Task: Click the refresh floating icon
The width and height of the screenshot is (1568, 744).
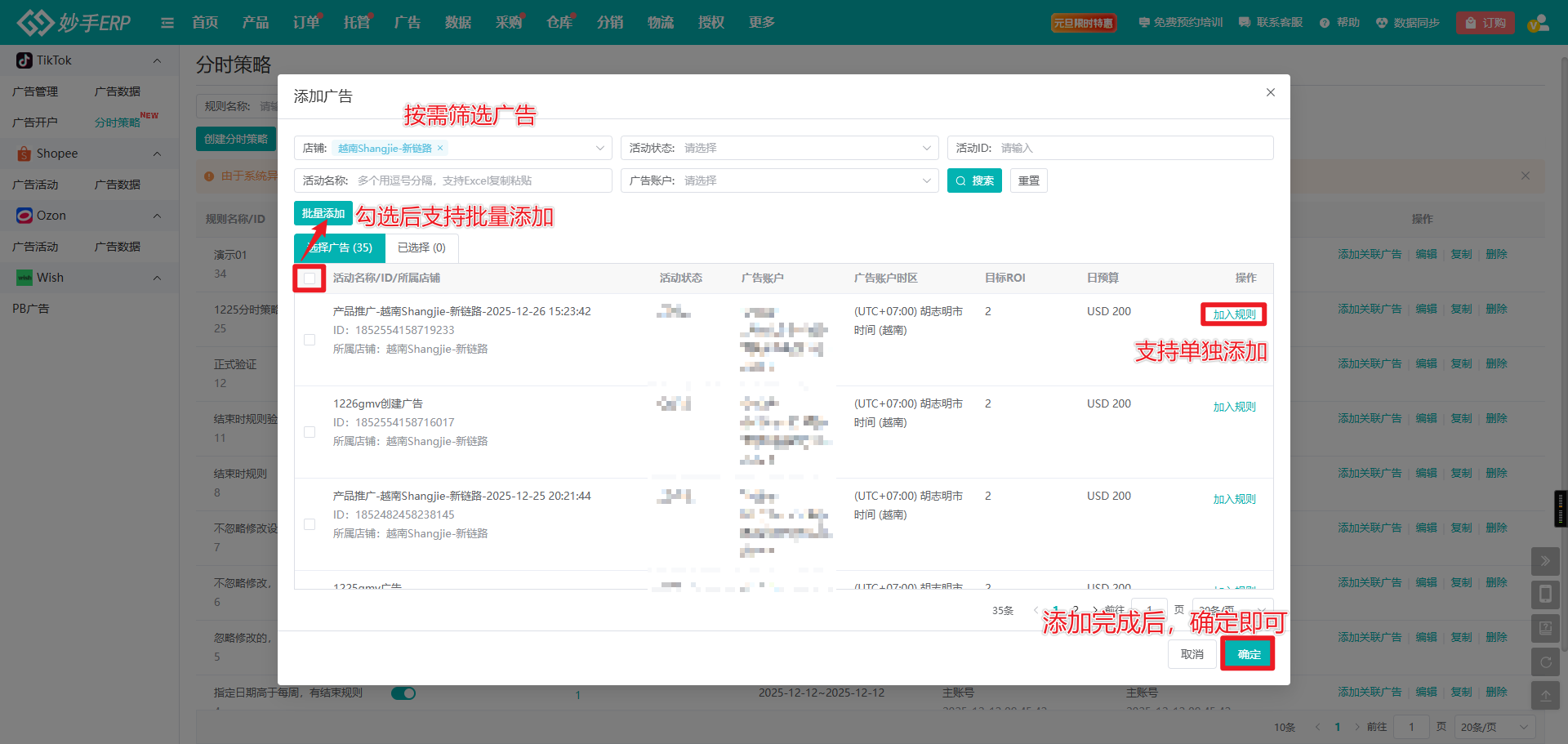Action: [x=1545, y=662]
